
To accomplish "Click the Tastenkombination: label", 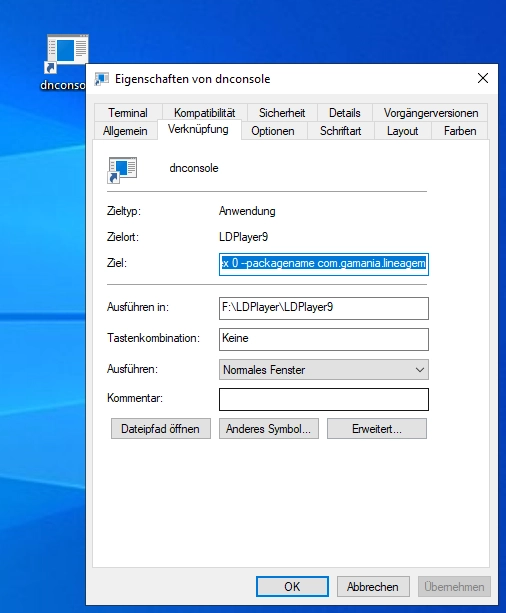I will coord(153,338).
